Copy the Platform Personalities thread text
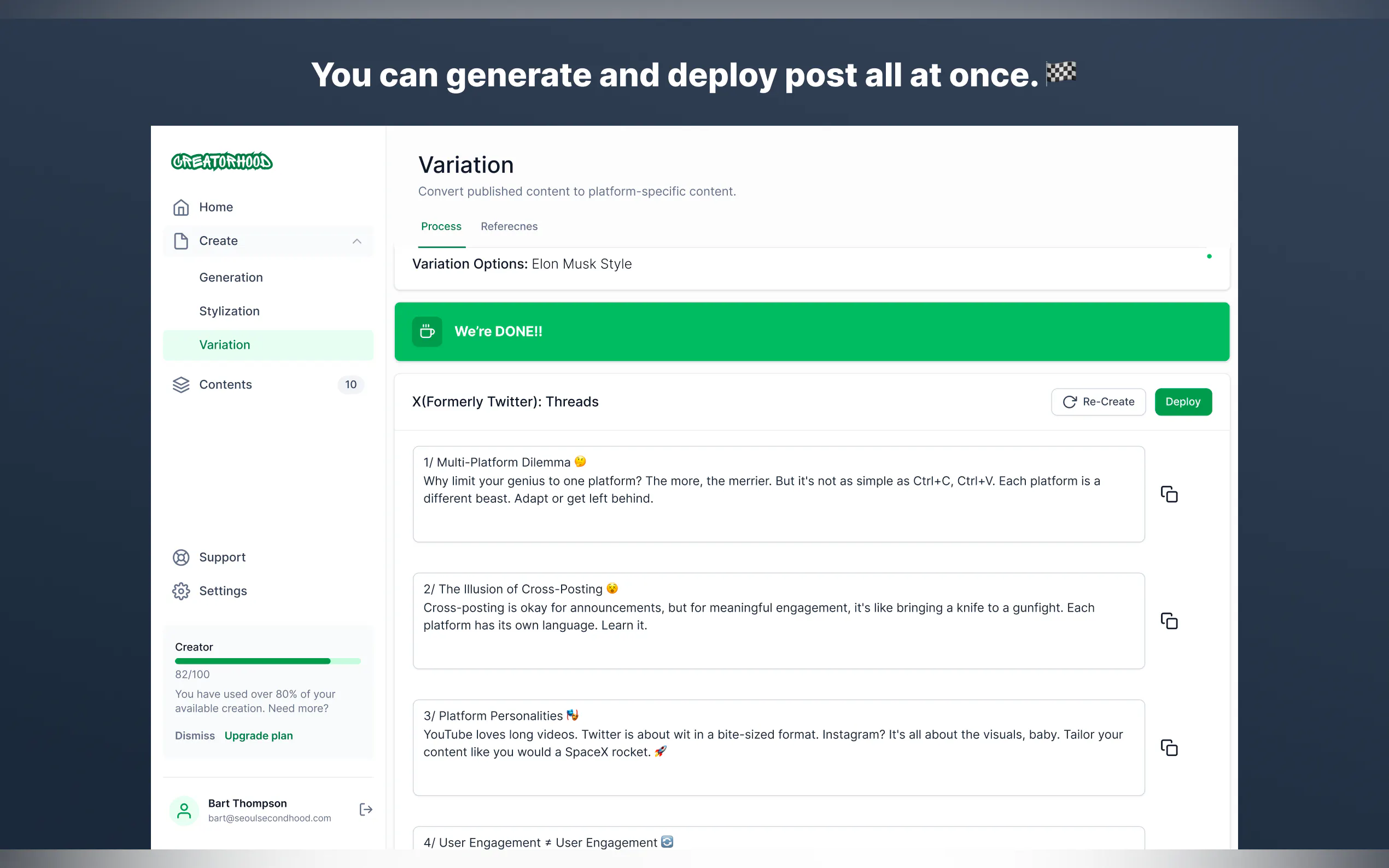 (1169, 748)
